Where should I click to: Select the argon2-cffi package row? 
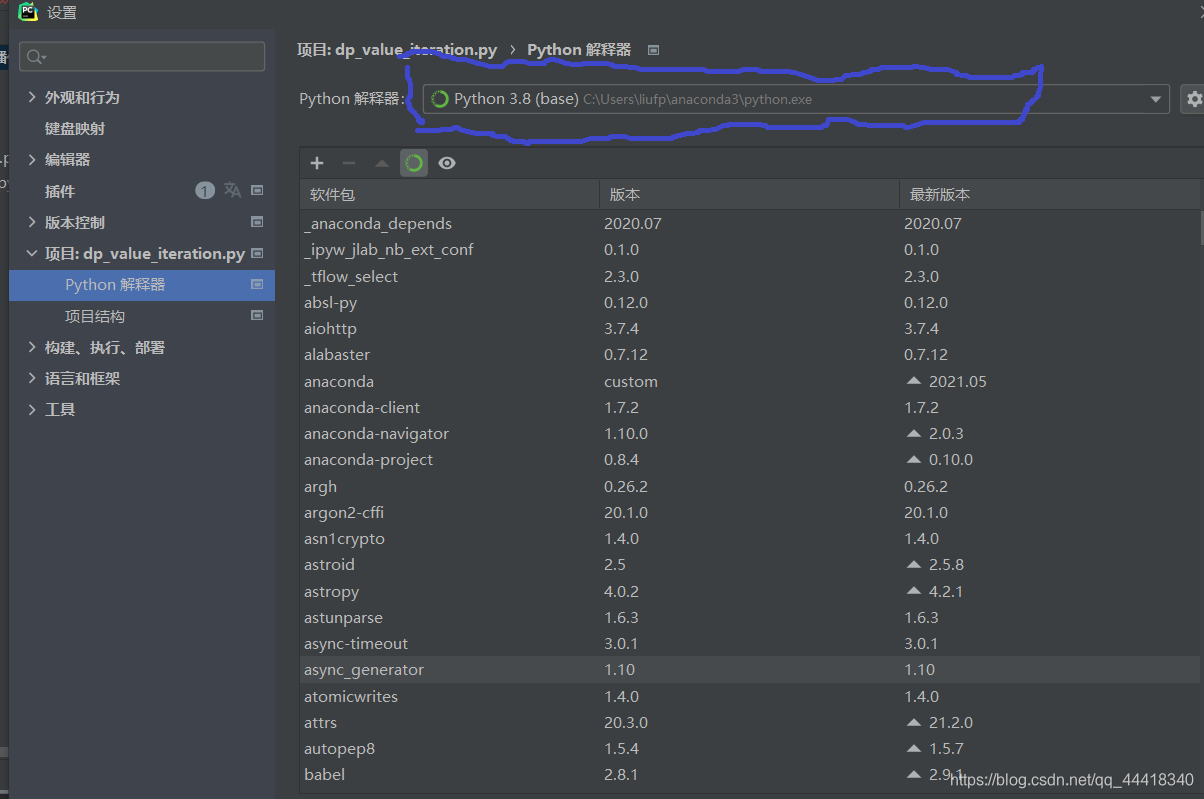click(750, 513)
